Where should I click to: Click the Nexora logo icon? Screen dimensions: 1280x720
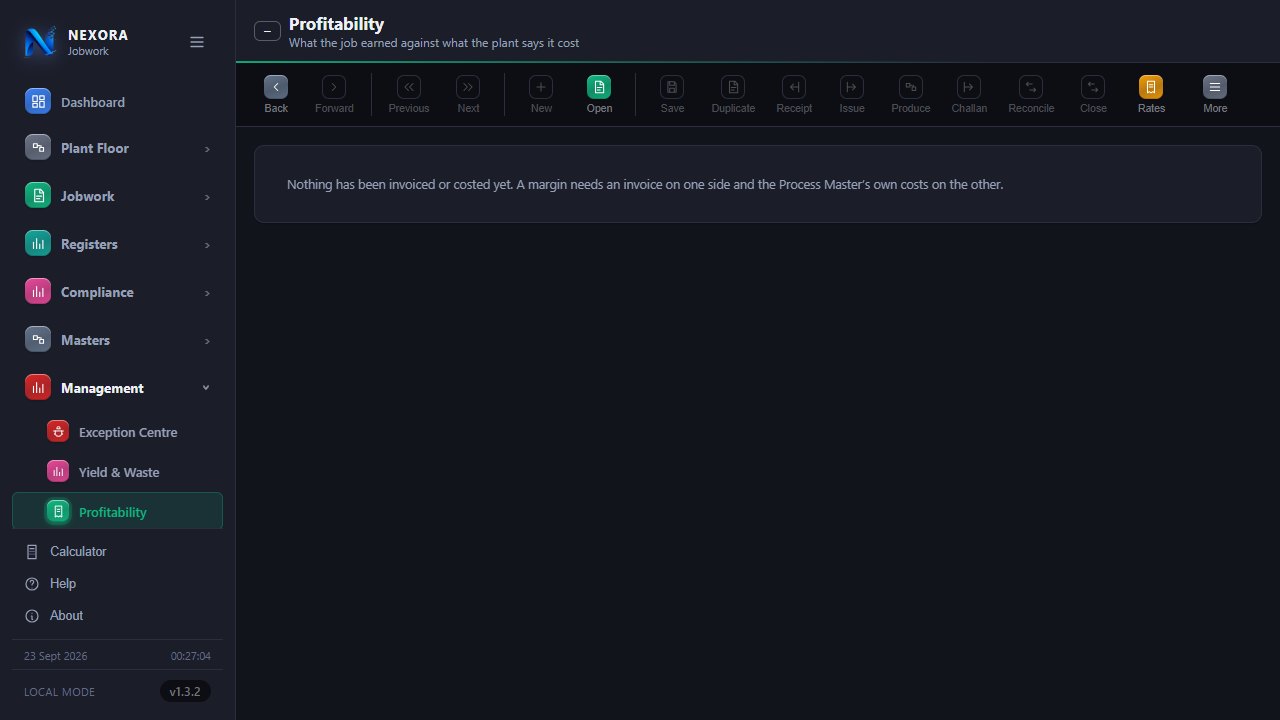pyautogui.click(x=40, y=41)
